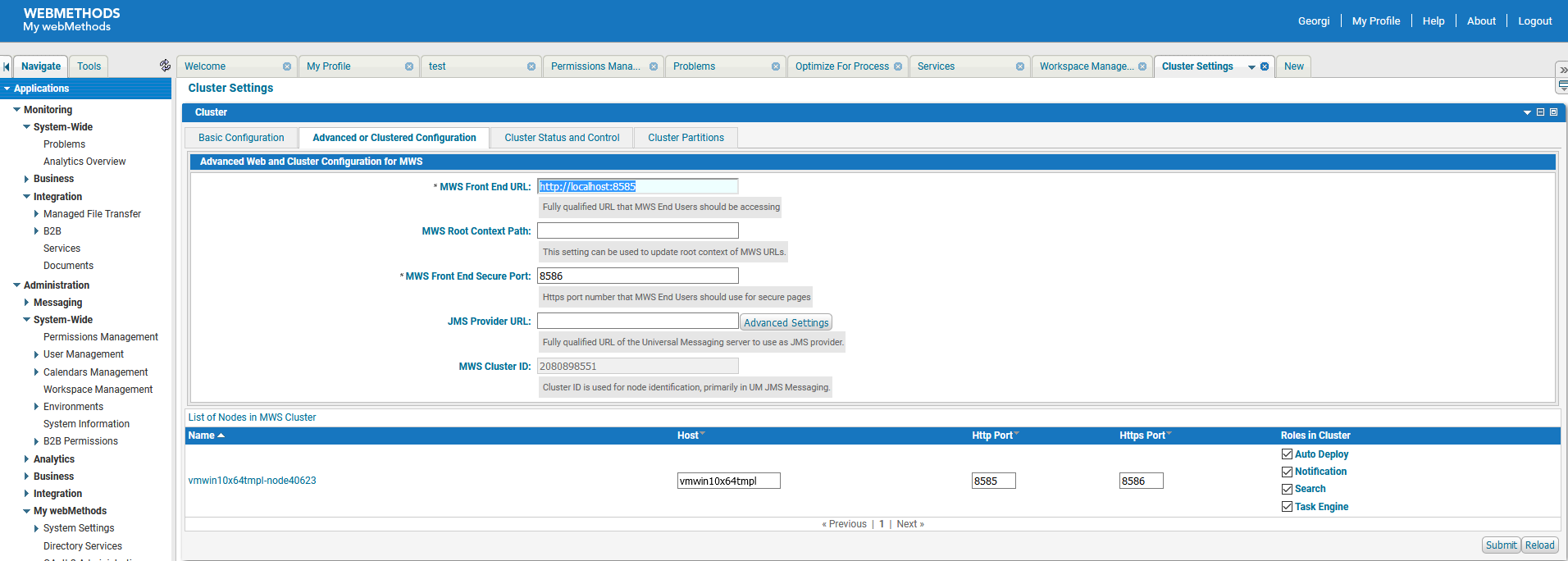Screen dimensions: 1568x561
Task: Close the Services tab
Action: (x=1020, y=66)
